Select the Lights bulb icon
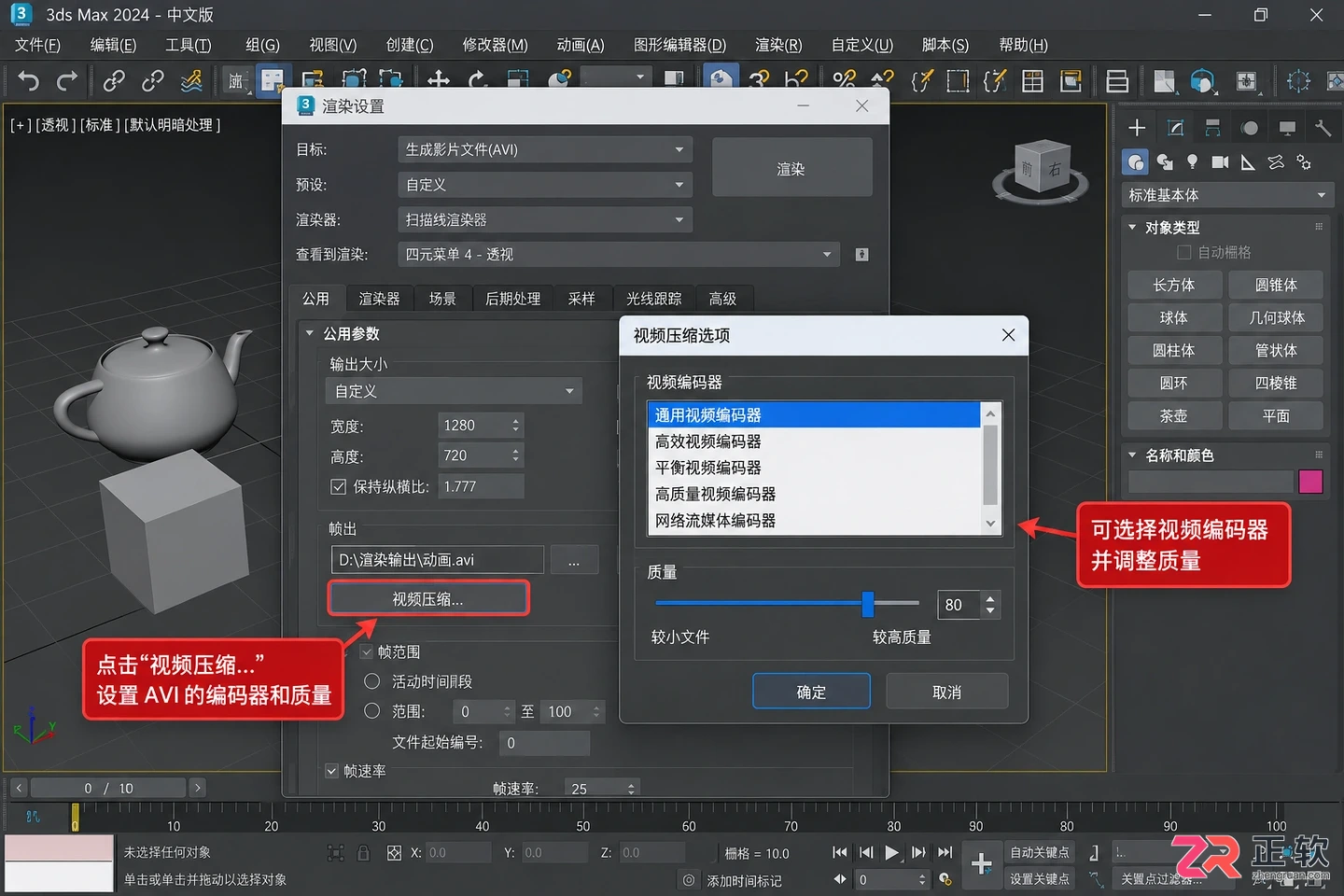 click(x=1192, y=162)
